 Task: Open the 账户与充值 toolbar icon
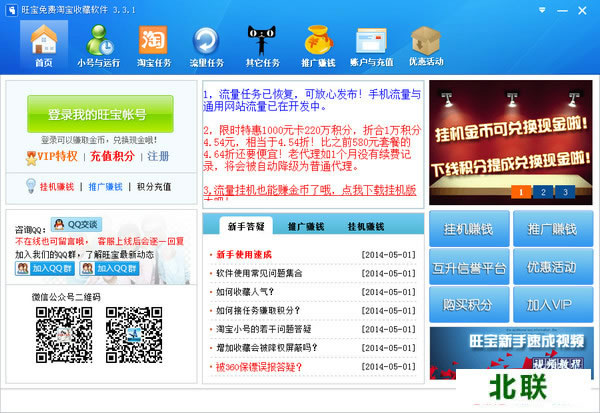tap(373, 44)
